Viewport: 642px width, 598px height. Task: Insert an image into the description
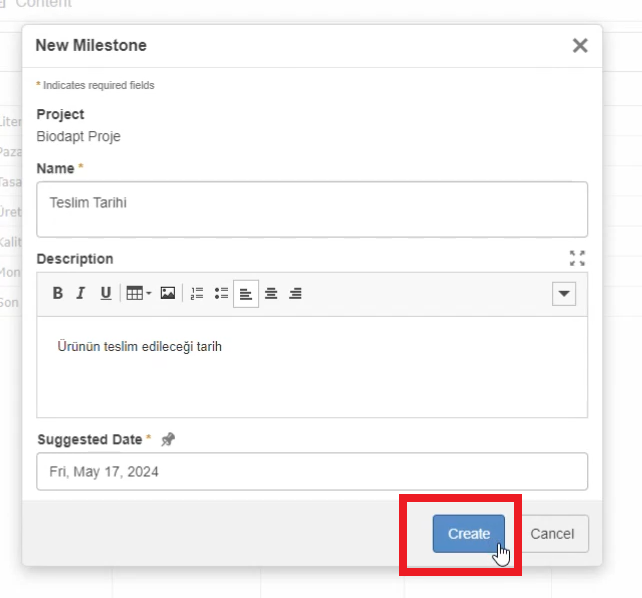point(168,293)
